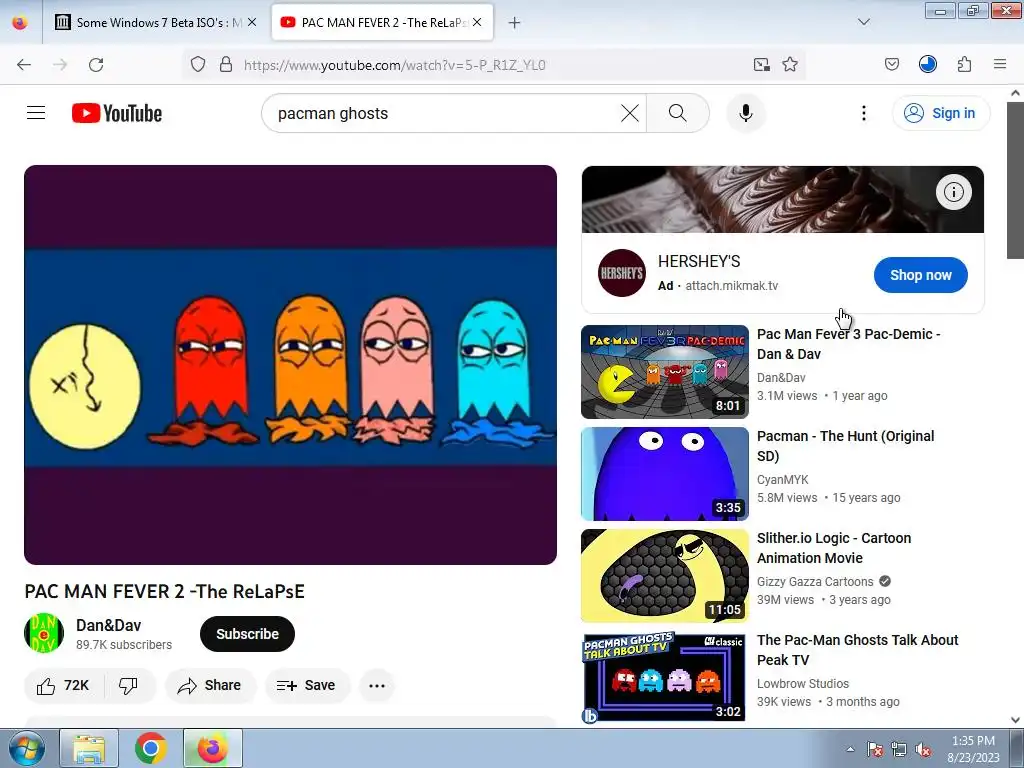Open the Firefox application menu

click(x=1000, y=65)
